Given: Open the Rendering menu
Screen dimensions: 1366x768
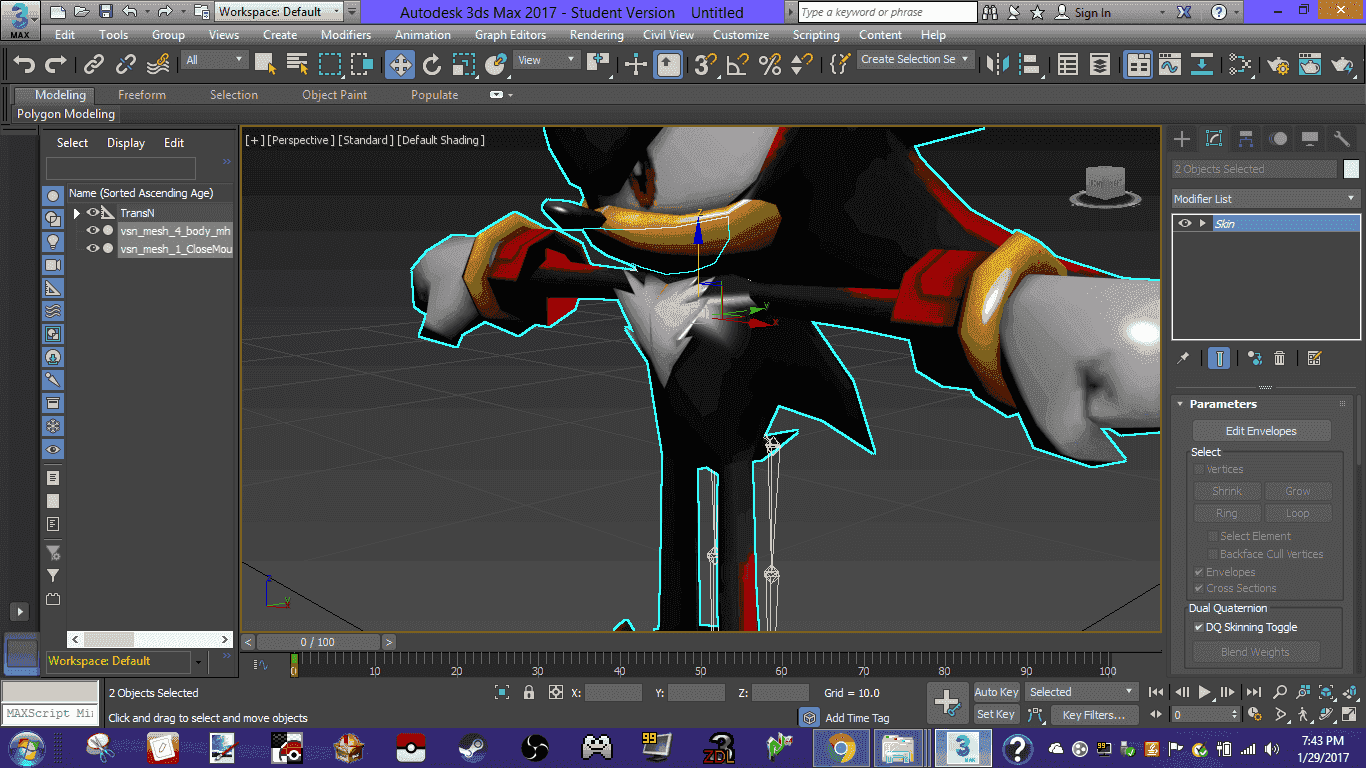Looking at the screenshot, I should pyautogui.click(x=597, y=35).
